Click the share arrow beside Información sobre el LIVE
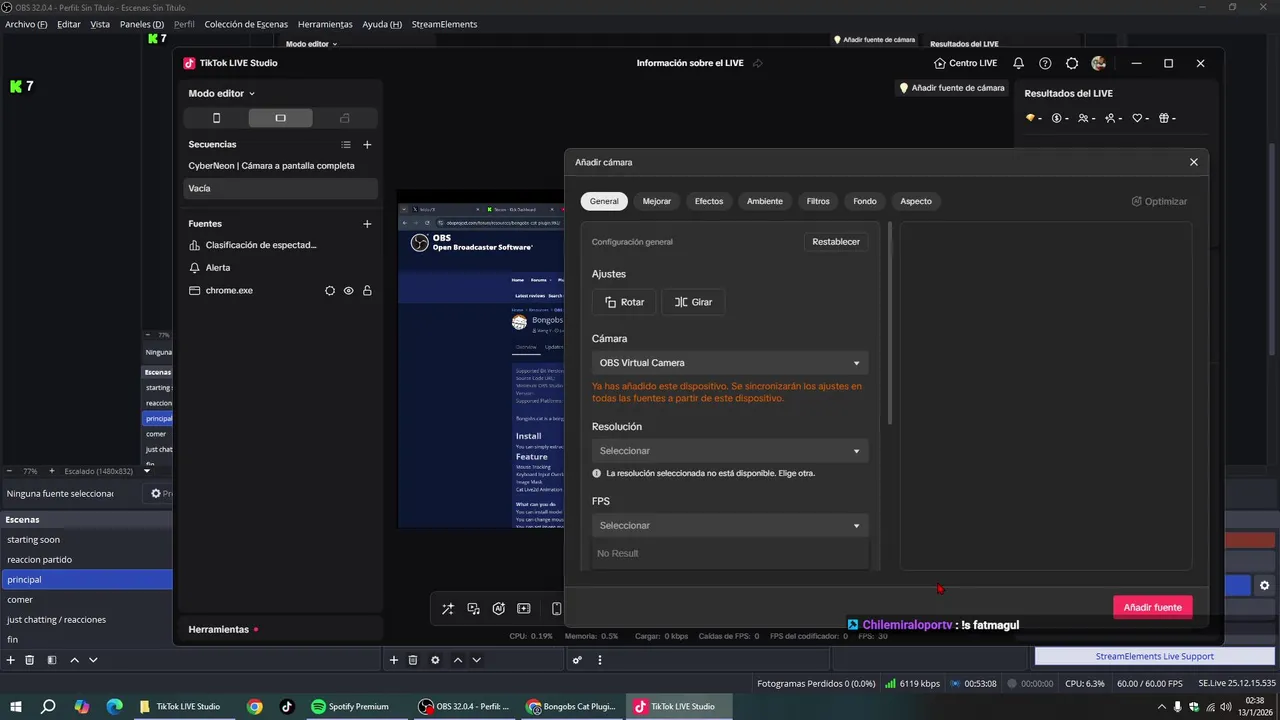The image size is (1280, 720). pyautogui.click(x=758, y=63)
